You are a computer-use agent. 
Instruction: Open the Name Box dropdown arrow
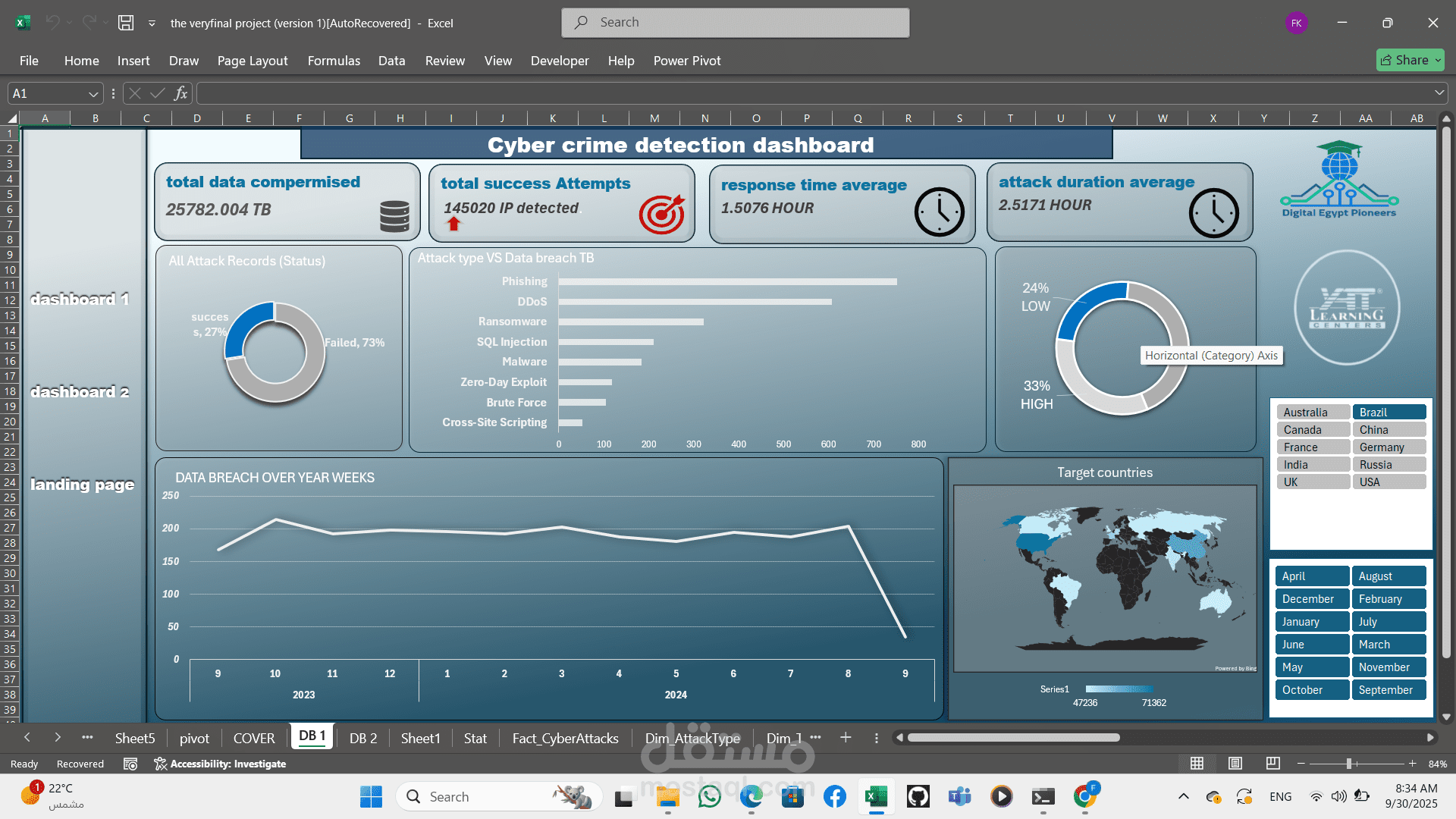pos(93,94)
